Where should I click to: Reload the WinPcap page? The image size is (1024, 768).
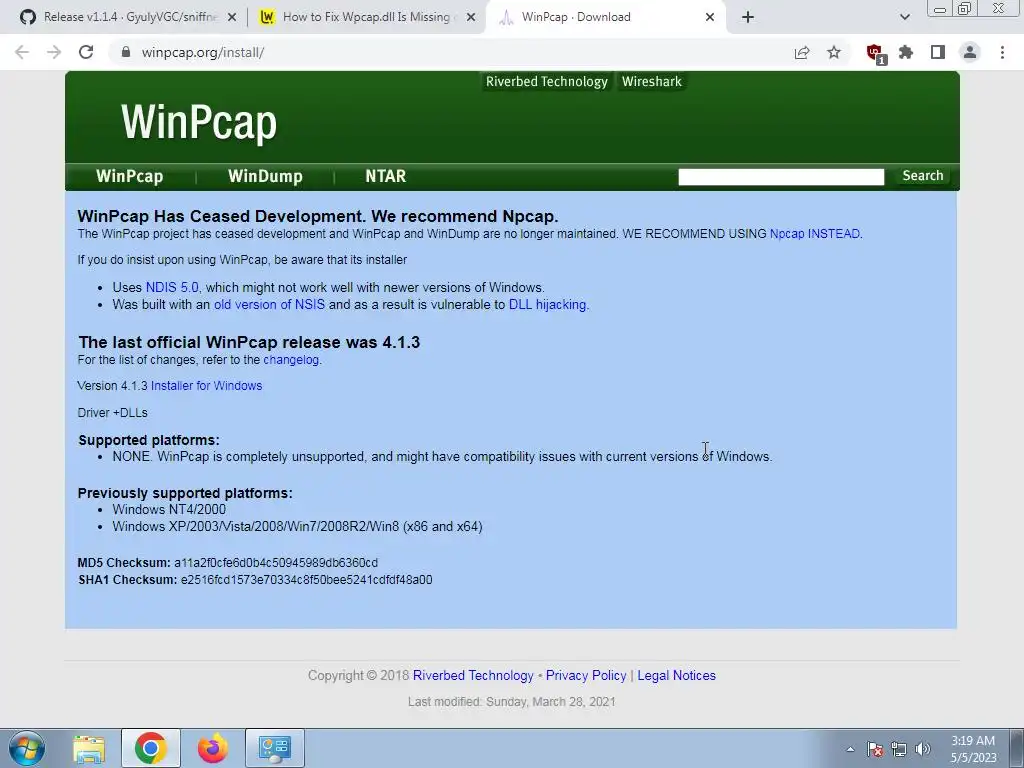click(x=86, y=52)
